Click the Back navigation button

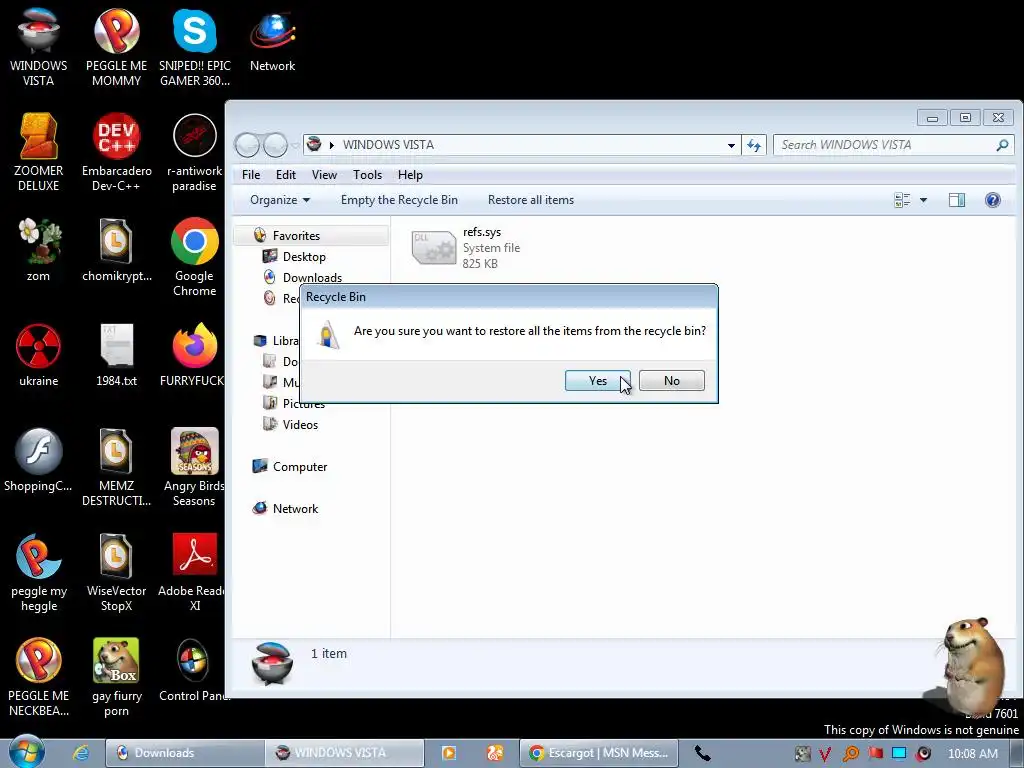point(248,145)
